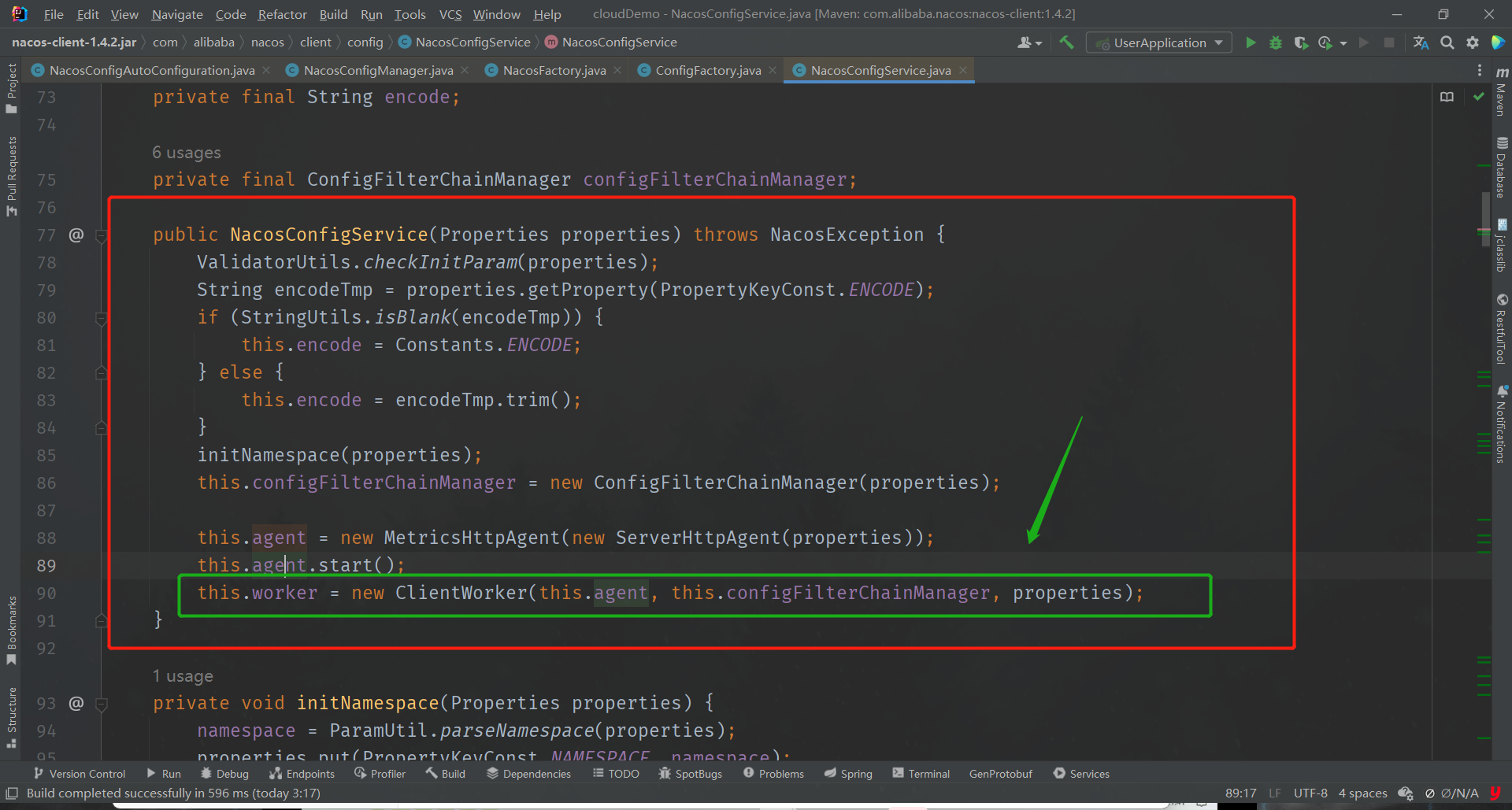
Task: Click the stop process icon
Action: point(1389,43)
